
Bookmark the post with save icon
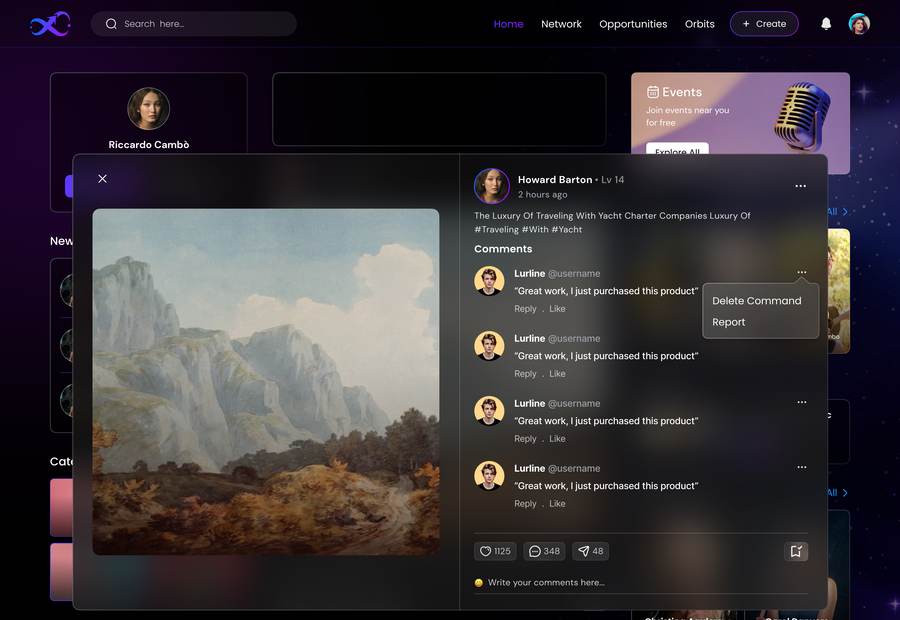[x=796, y=551]
